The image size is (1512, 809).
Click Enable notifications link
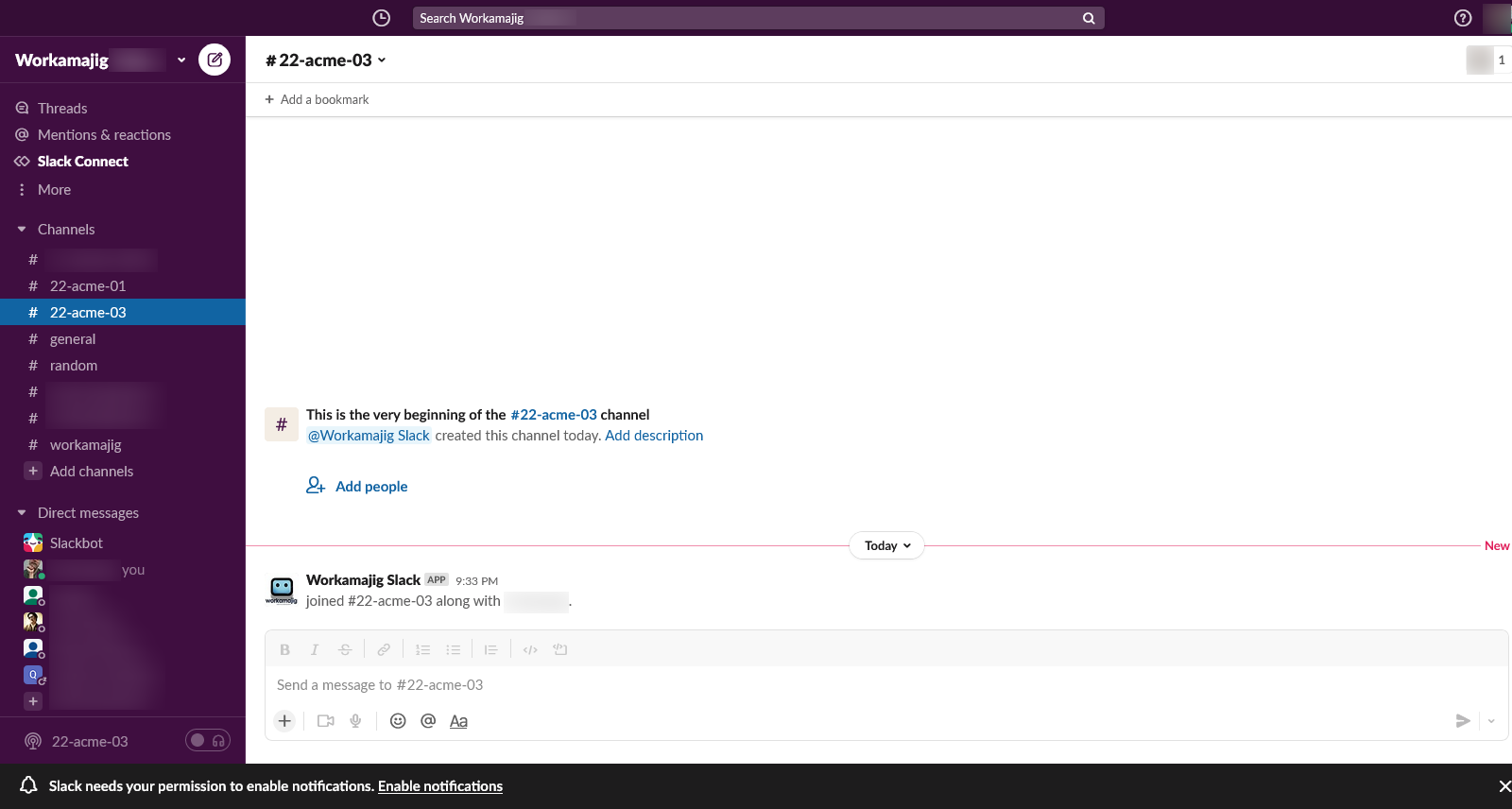click(x=440, y=786)
